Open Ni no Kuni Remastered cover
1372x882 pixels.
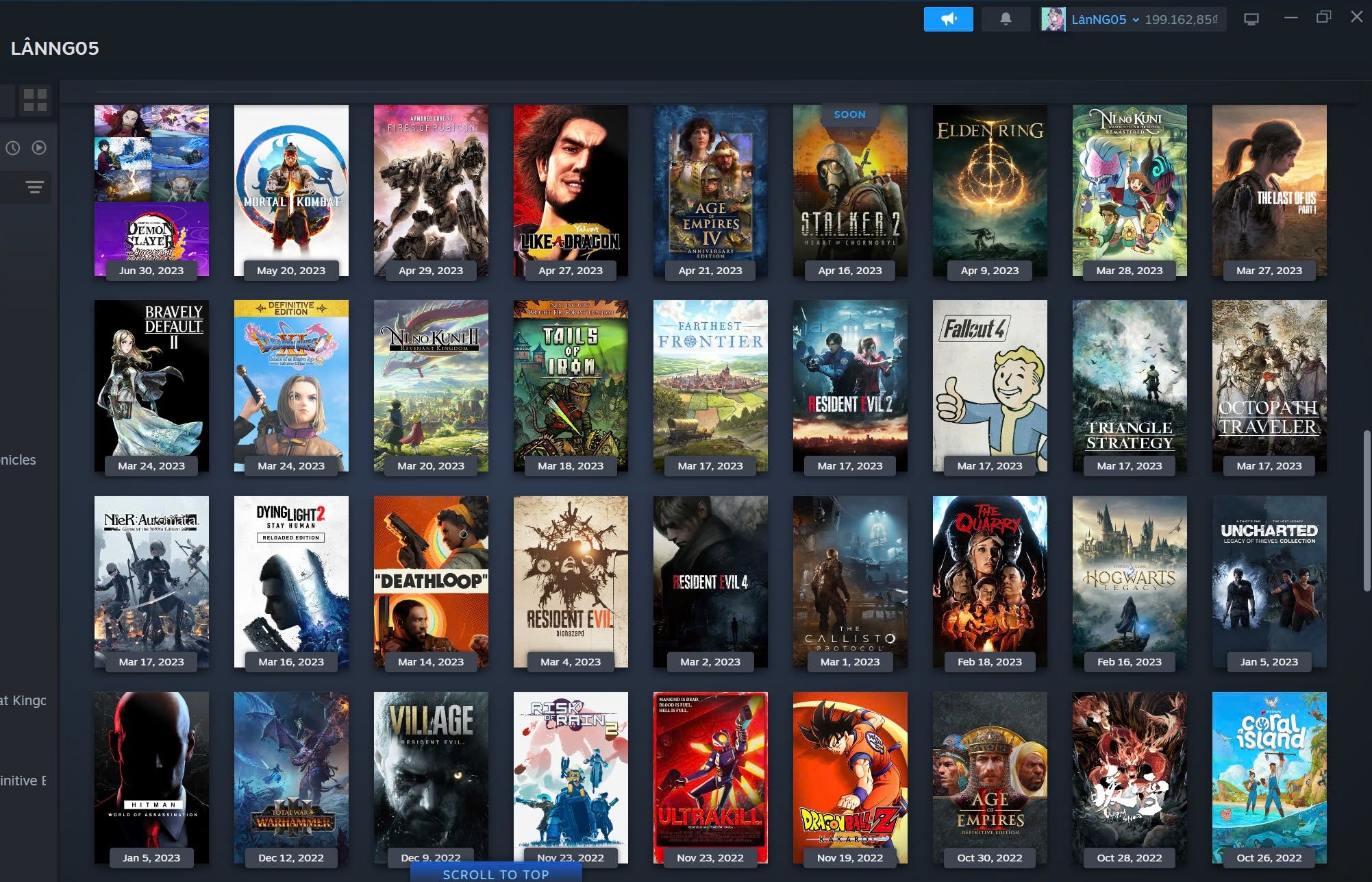1130,191
